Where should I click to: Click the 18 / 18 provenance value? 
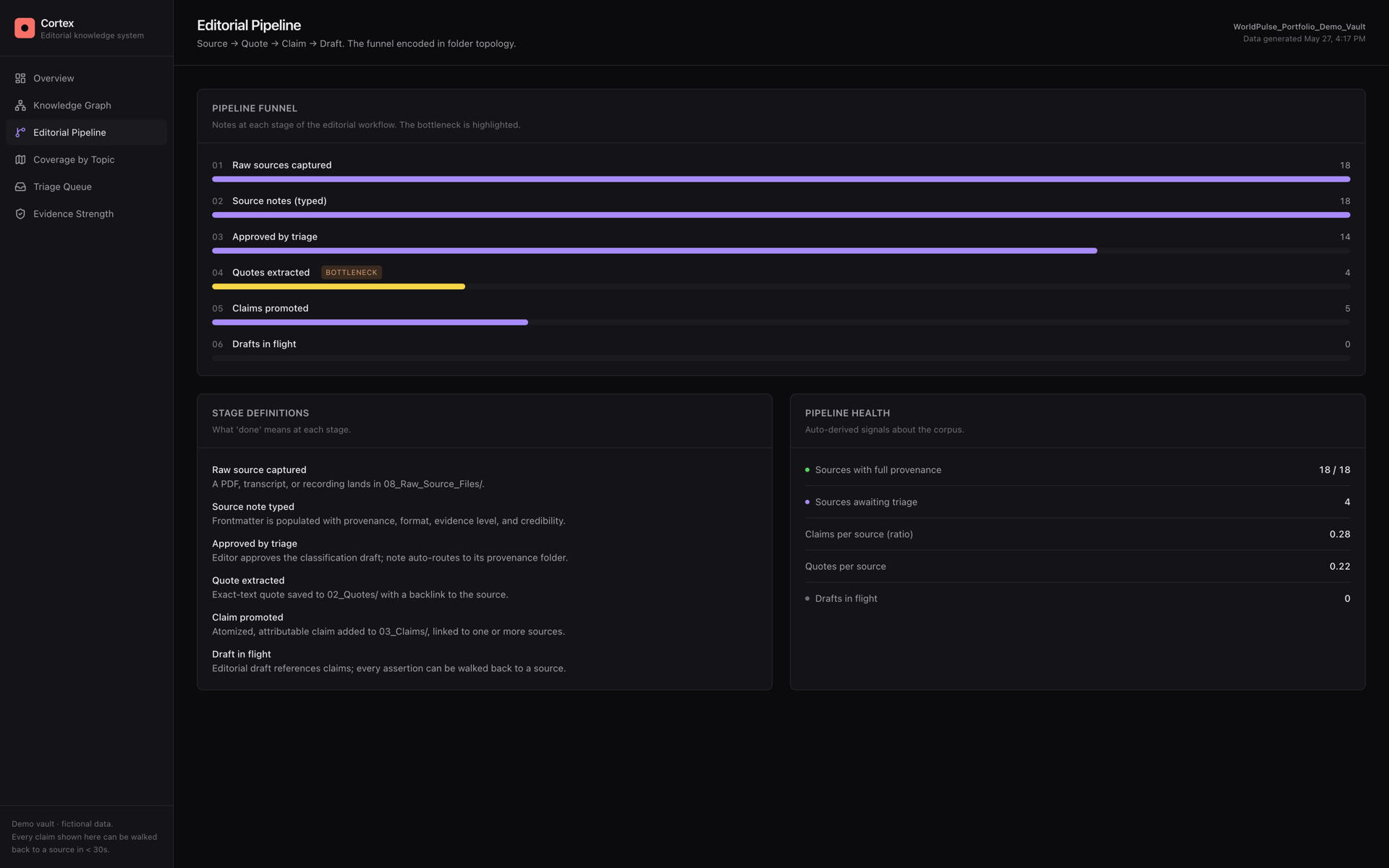(1334, 470)
